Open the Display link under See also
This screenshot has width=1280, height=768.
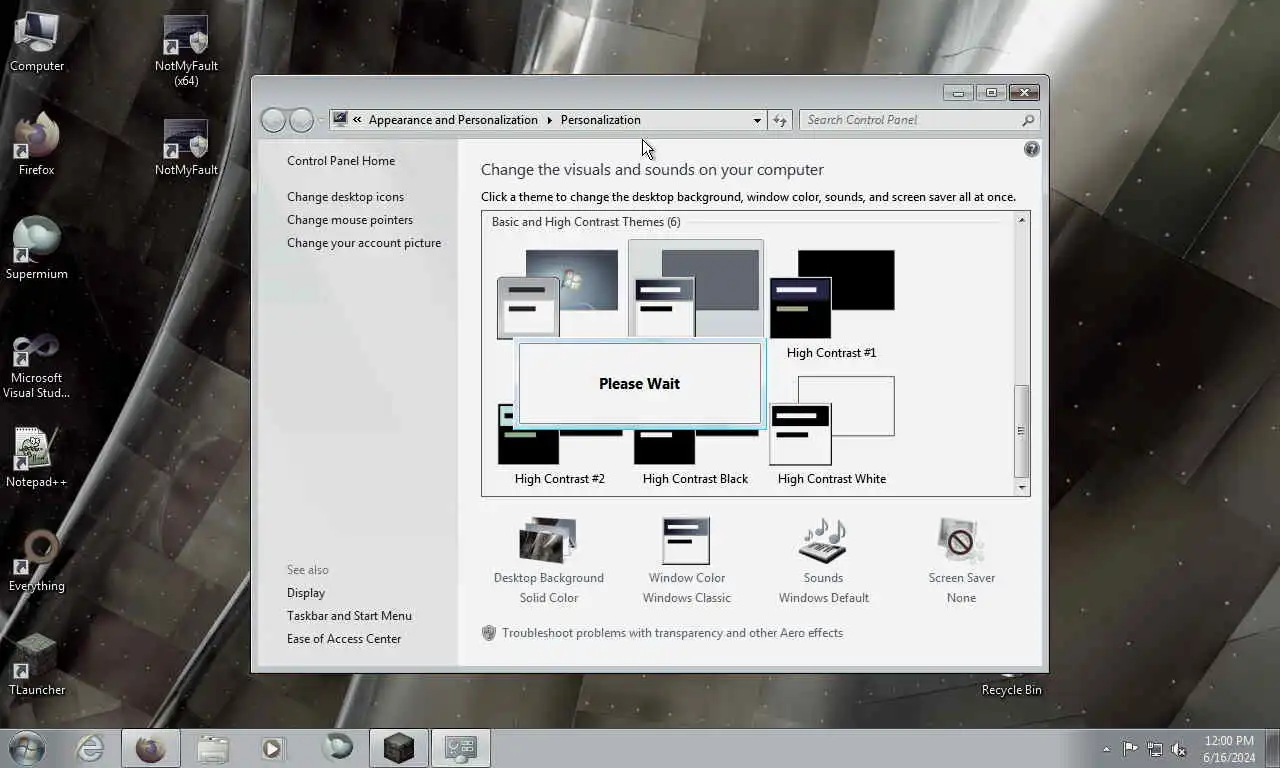point(306,593)
